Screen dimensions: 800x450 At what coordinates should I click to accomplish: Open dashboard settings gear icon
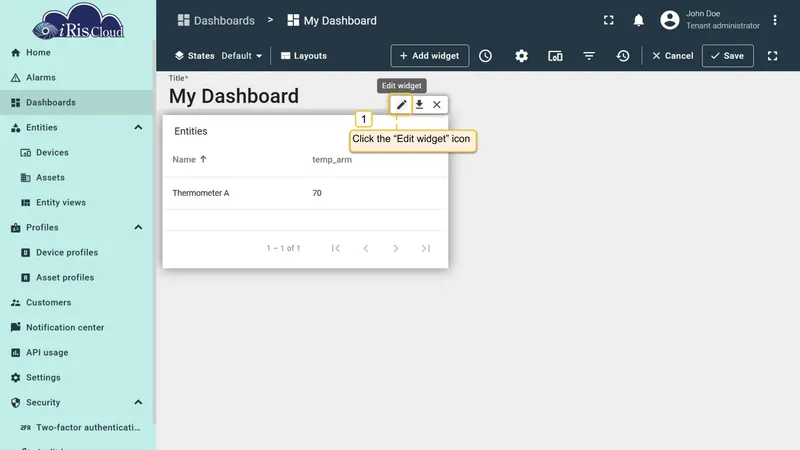[521, 56]
